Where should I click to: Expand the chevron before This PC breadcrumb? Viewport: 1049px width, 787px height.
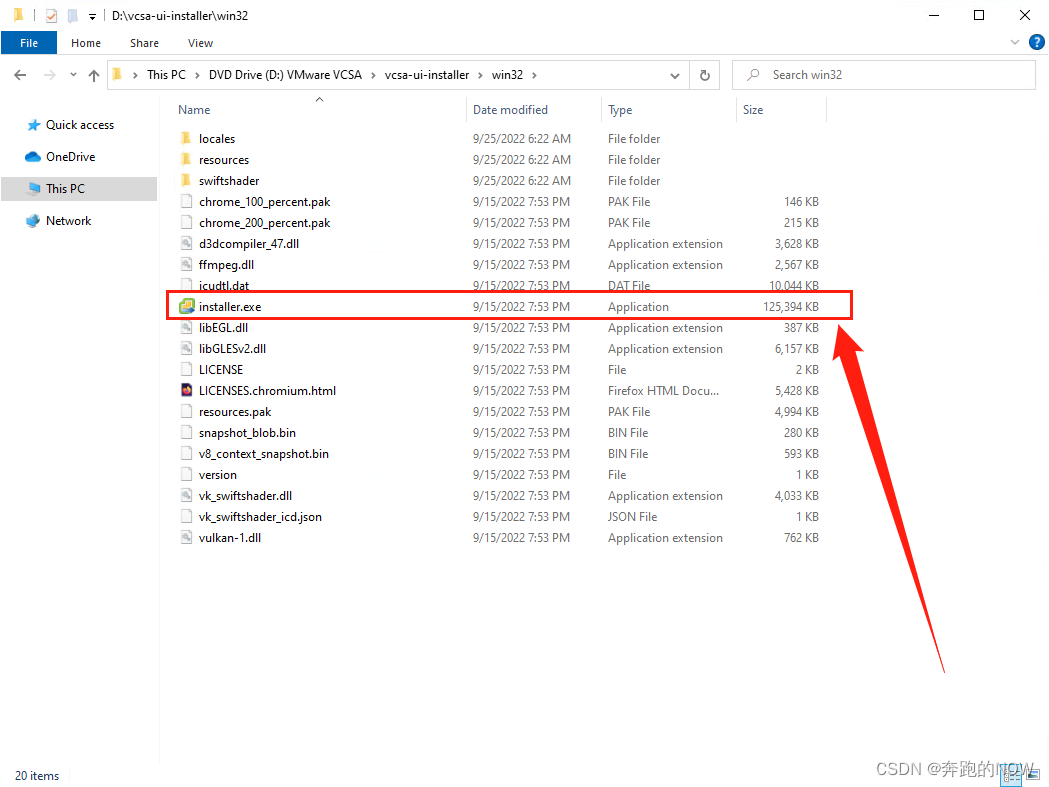coord(135,75)
